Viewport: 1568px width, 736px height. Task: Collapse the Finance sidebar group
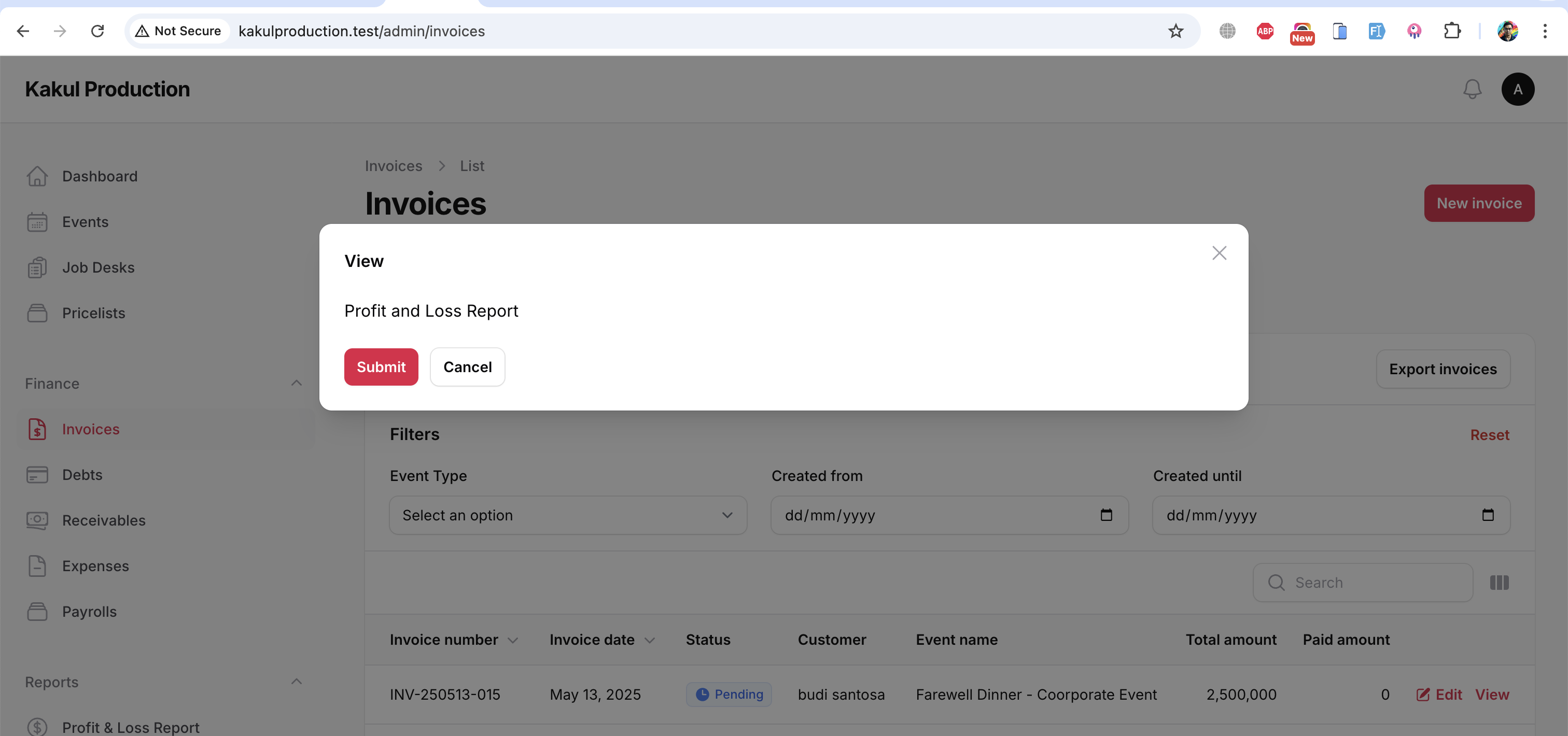pos(297,383)
